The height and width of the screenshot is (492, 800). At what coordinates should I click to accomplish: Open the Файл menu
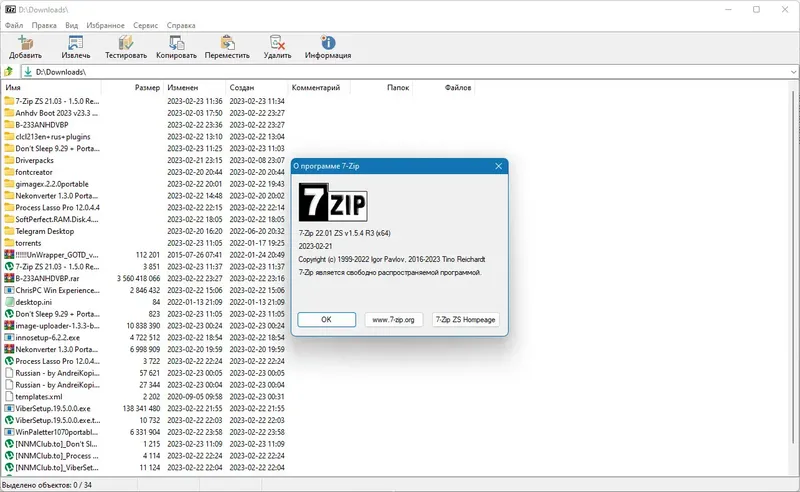tap(14, 25)
